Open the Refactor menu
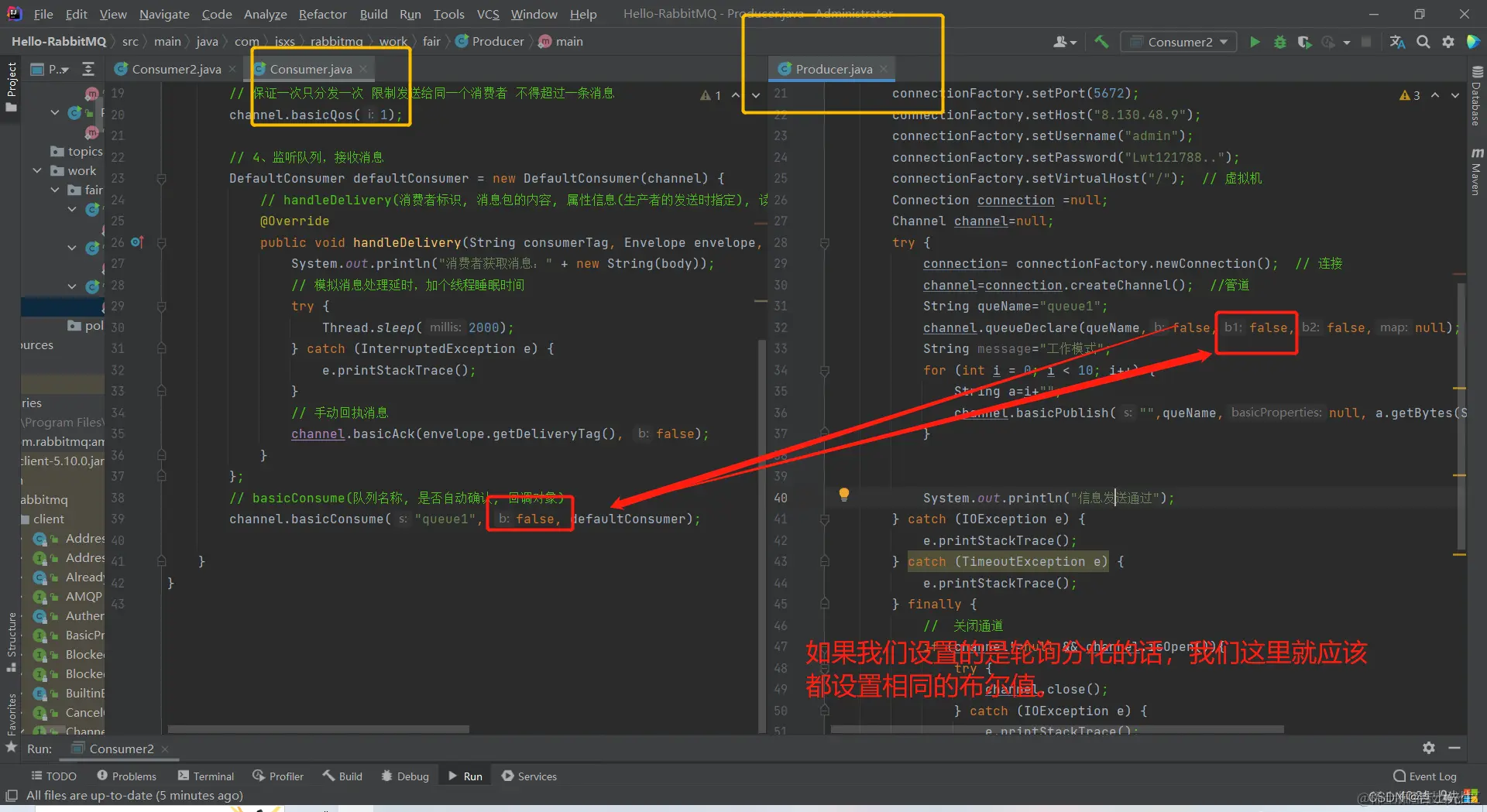 (322, 14)
